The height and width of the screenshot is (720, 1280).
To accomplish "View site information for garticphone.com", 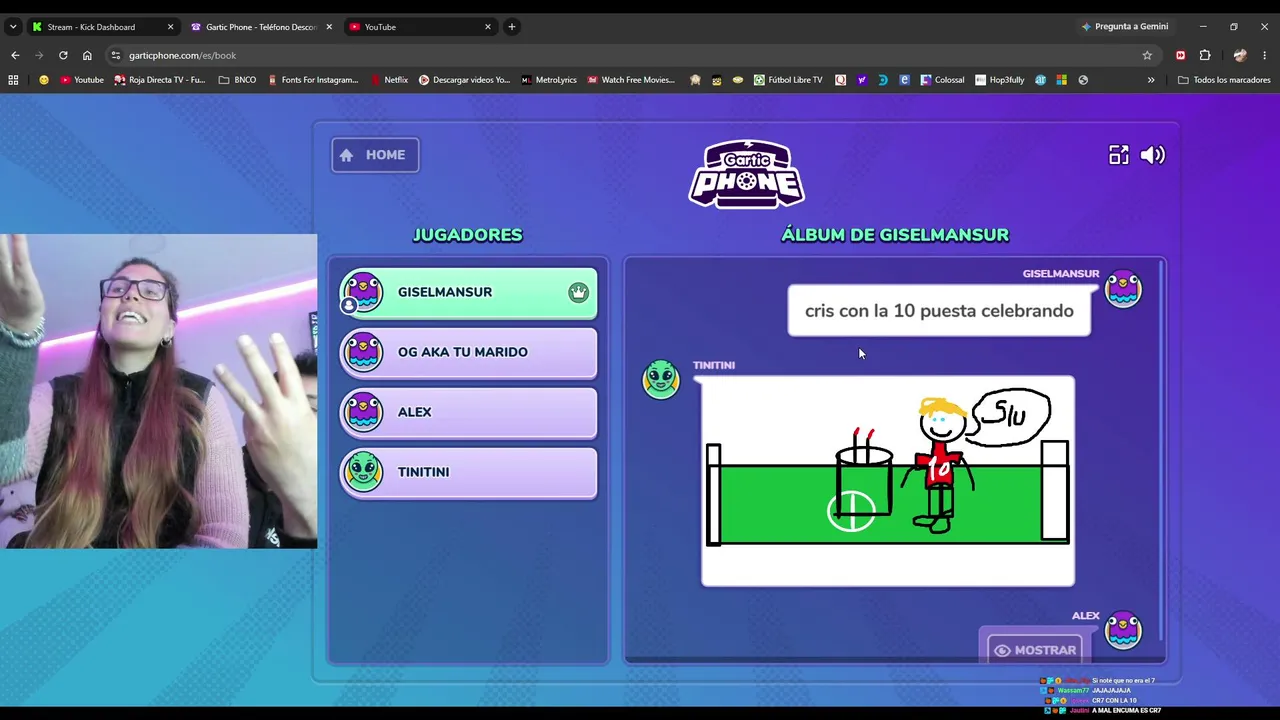I will pos(116,56).
